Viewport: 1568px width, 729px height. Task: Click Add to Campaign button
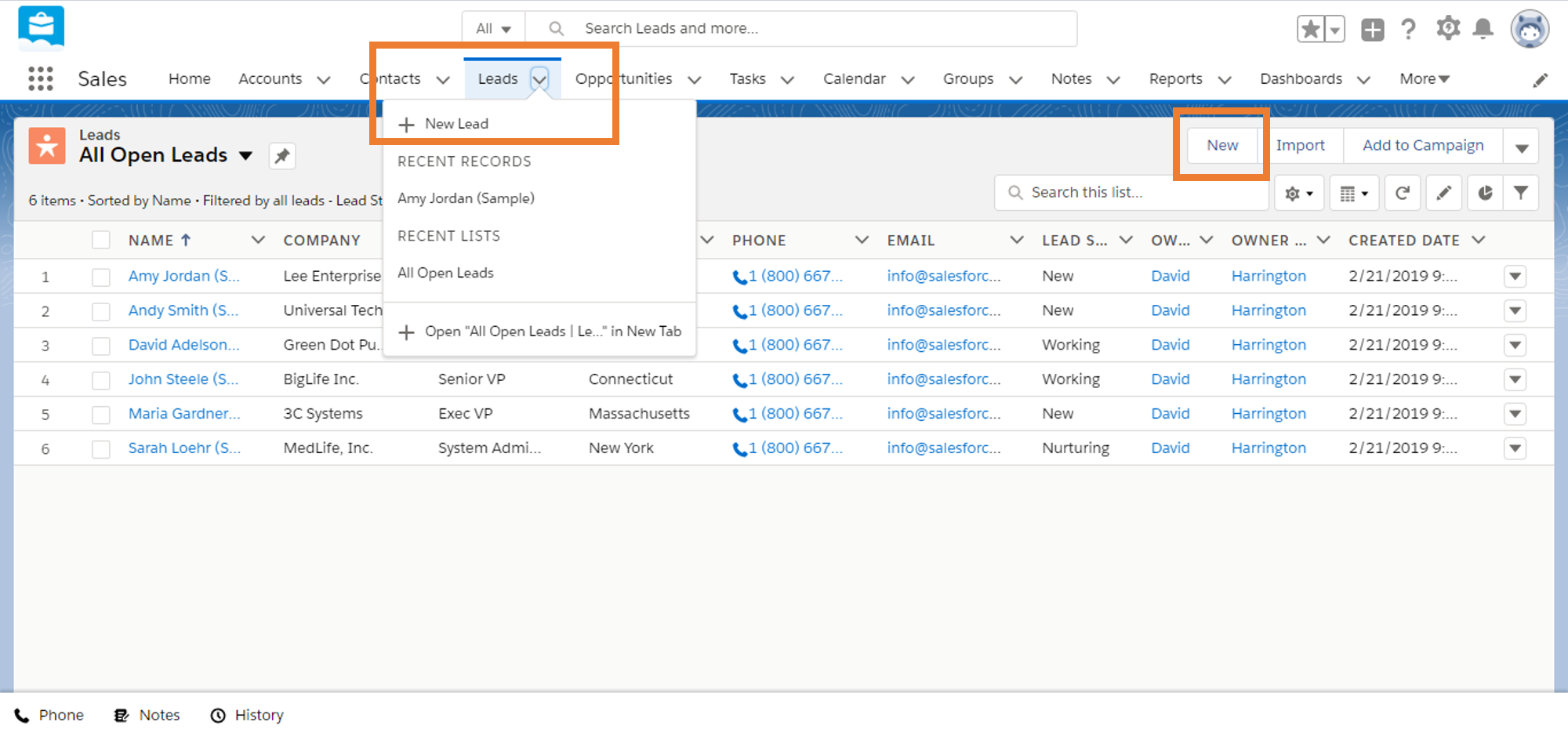1423,146
